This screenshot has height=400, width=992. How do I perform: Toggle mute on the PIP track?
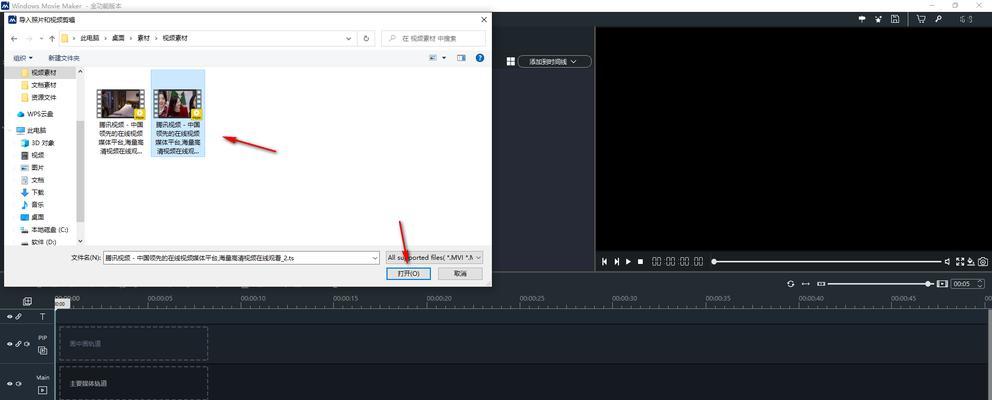click(x=27, y=344)
